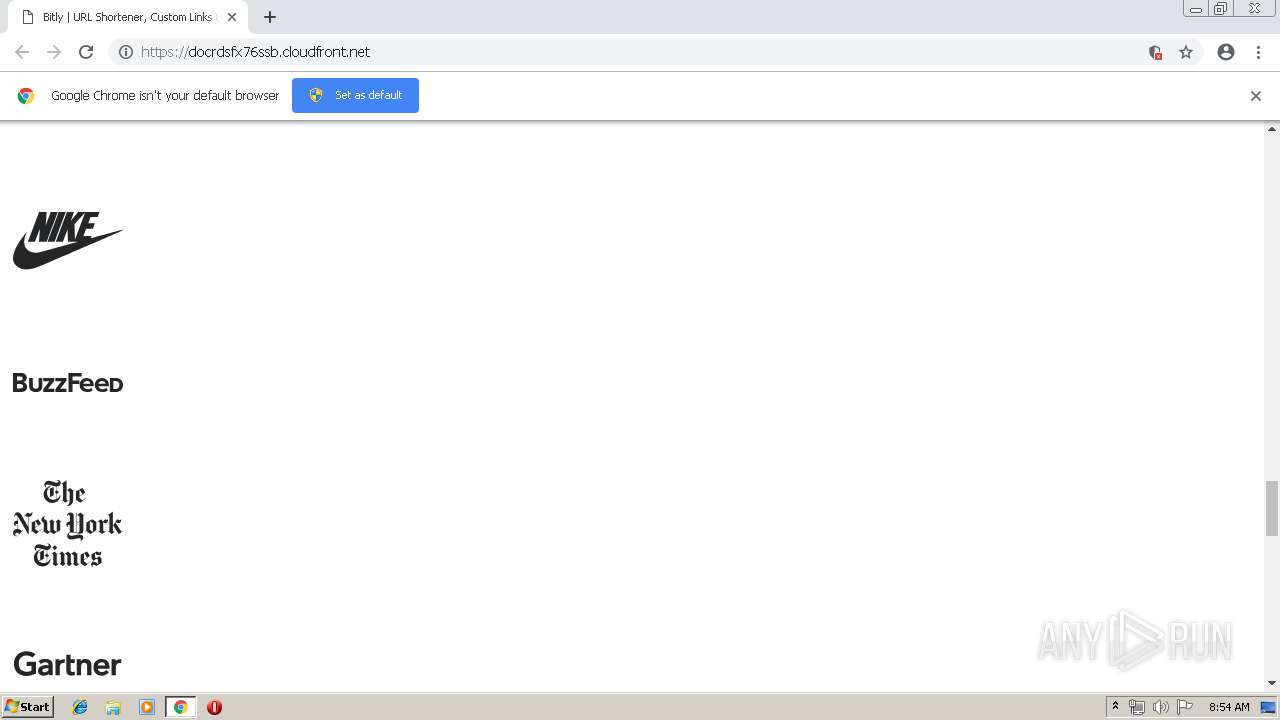The image size is (1280, 720).
Task: Click the BuzzFeed logo
Action: coord(68,383)
